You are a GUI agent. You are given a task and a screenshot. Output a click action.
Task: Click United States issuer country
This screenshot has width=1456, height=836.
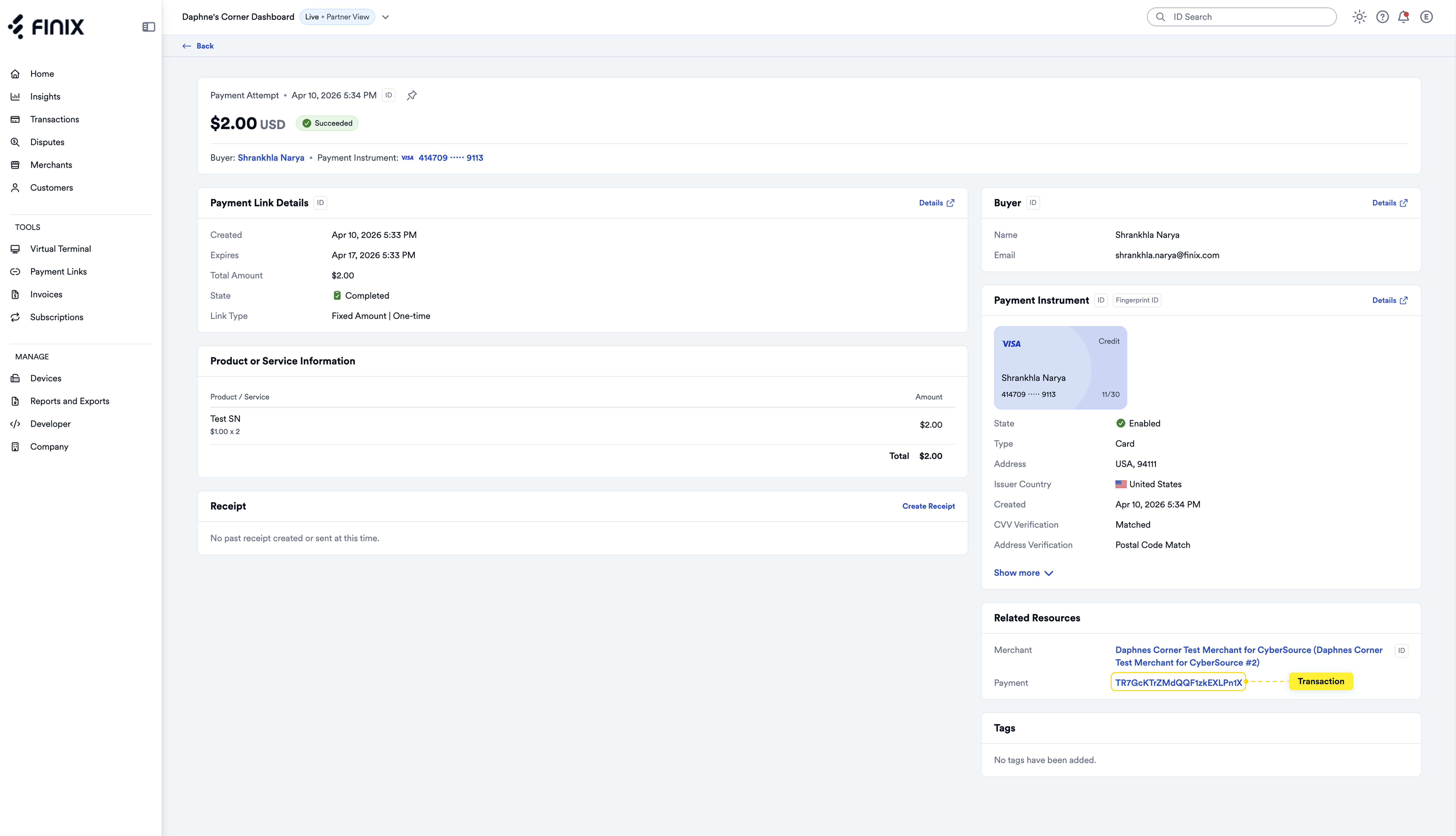coord(1148,485)
